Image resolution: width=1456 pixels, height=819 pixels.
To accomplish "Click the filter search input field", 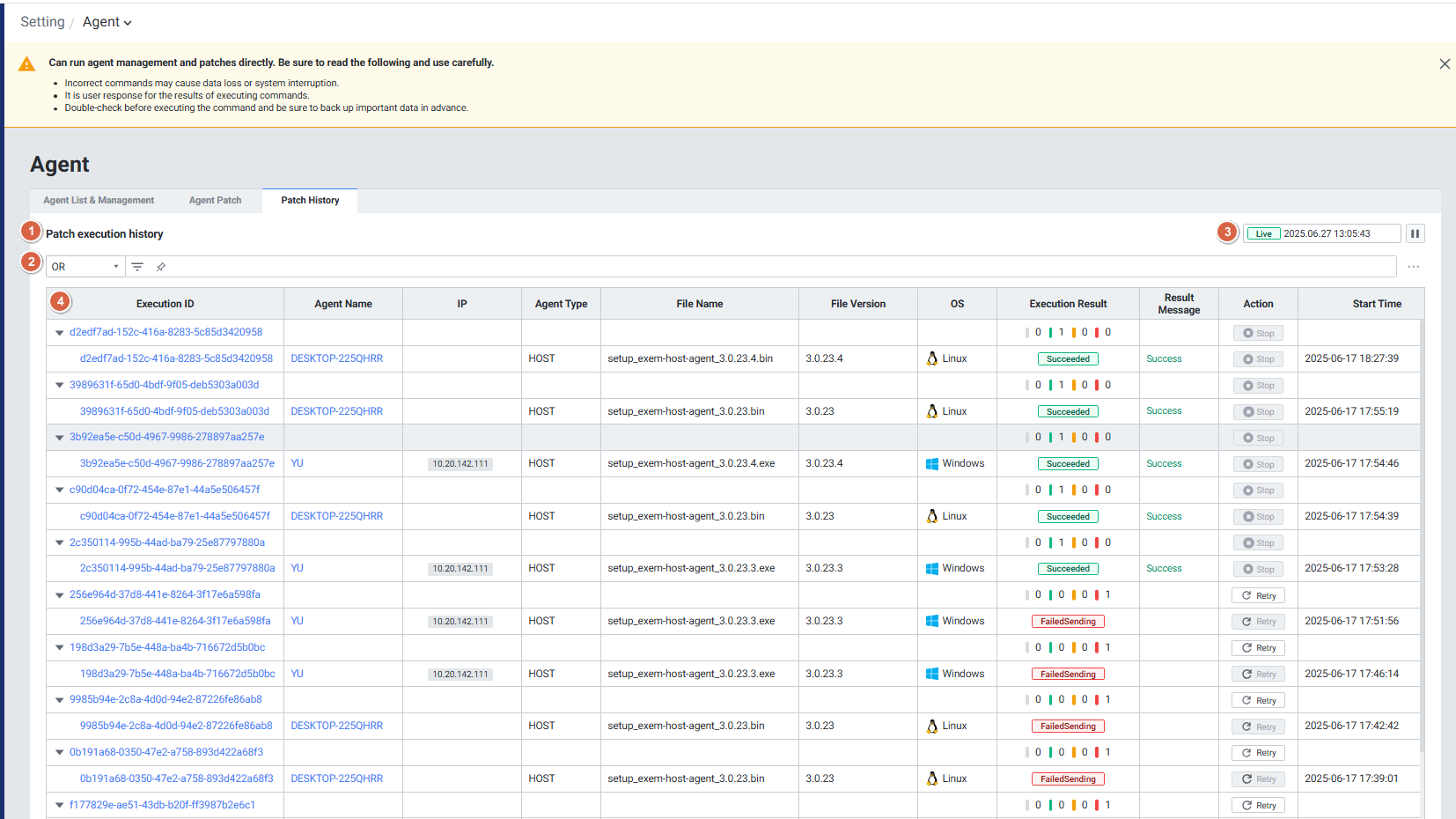I will (x=775, y=267).
